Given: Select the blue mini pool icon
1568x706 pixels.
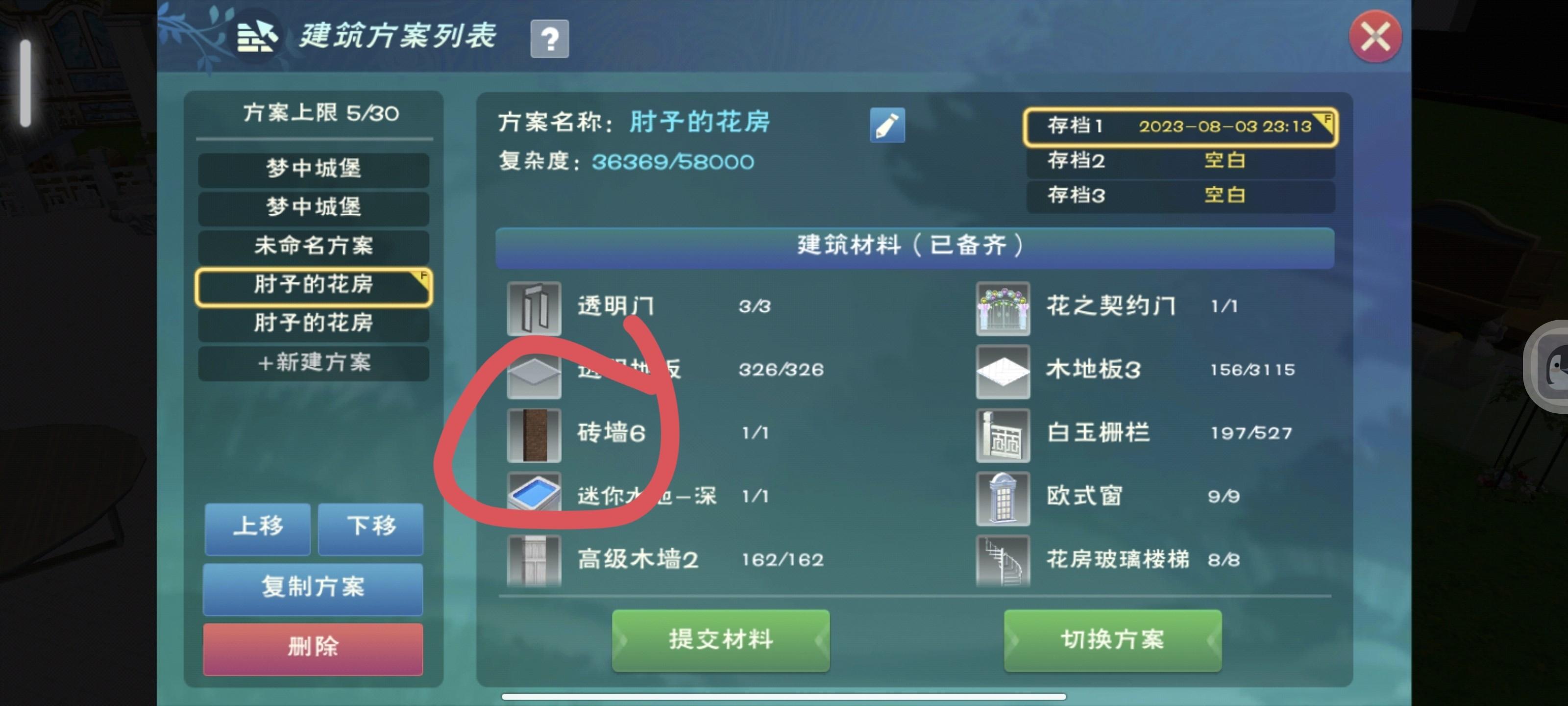Looking at the screenshot, I should pos(533,493).
